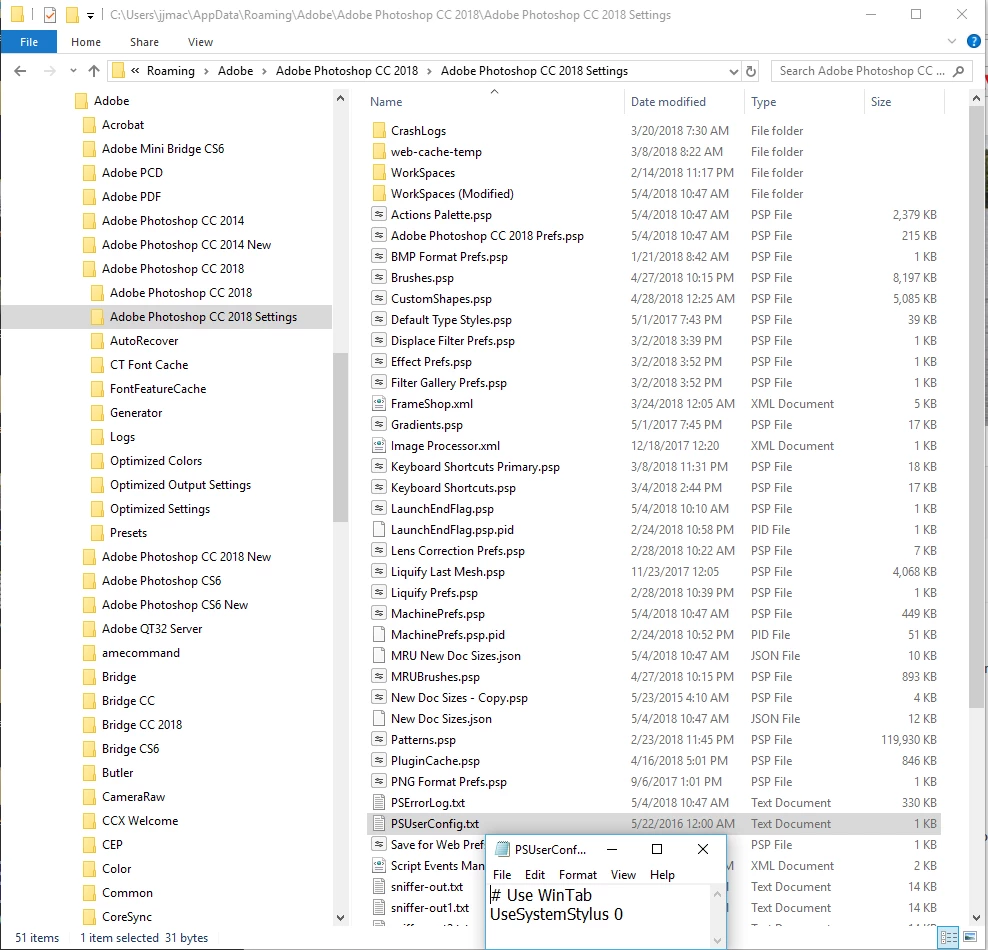Select Bridge CC 2018 folder in tree
The image size is (988, 950).
(142, 724)
